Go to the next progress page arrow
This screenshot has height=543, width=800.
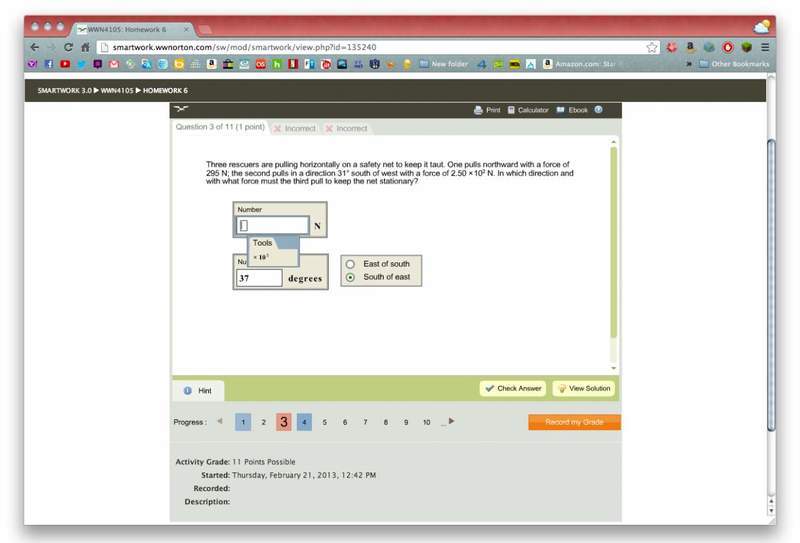tap(451, 422)
